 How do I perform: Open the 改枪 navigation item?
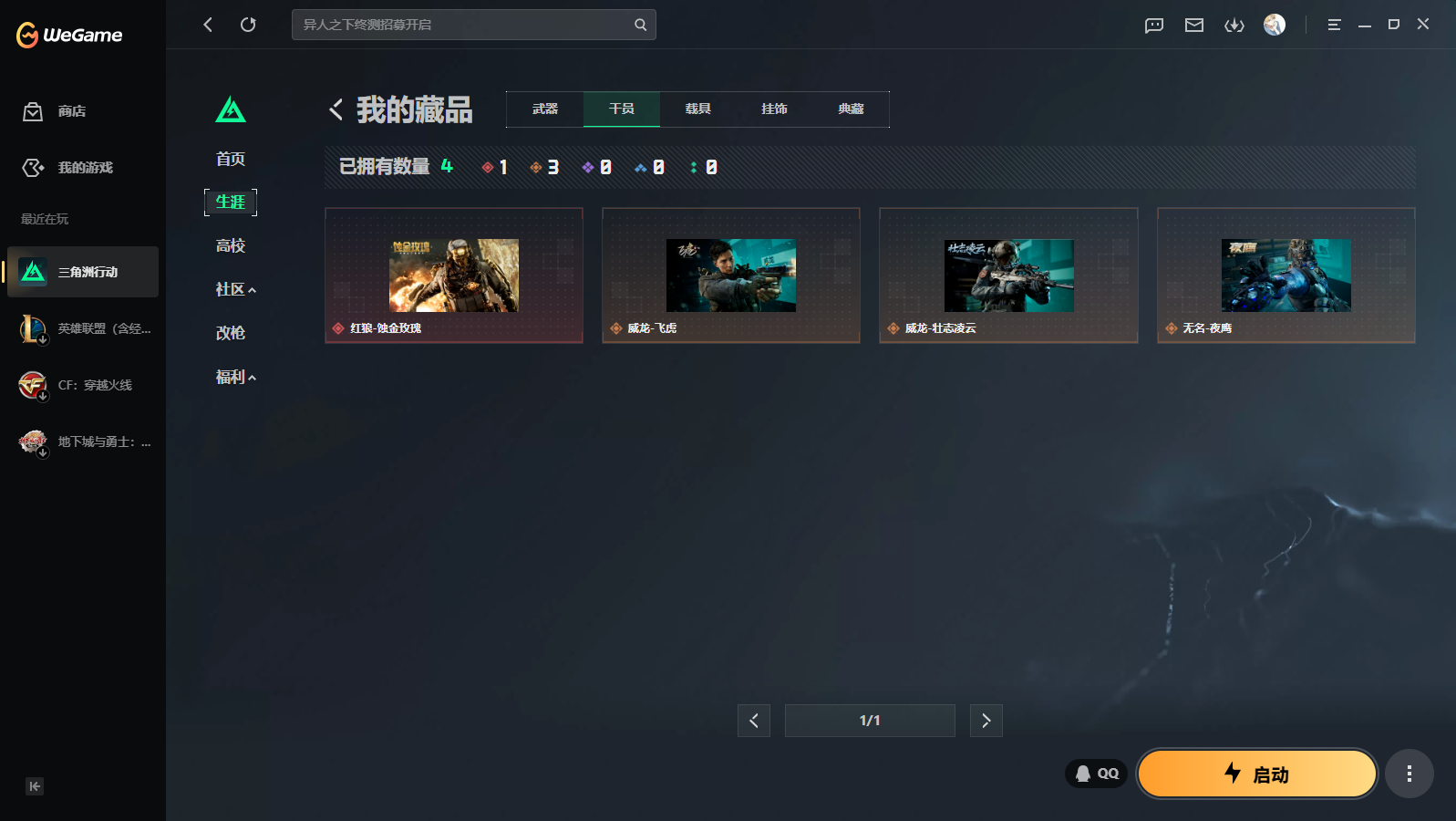click(x=231, y=333)
